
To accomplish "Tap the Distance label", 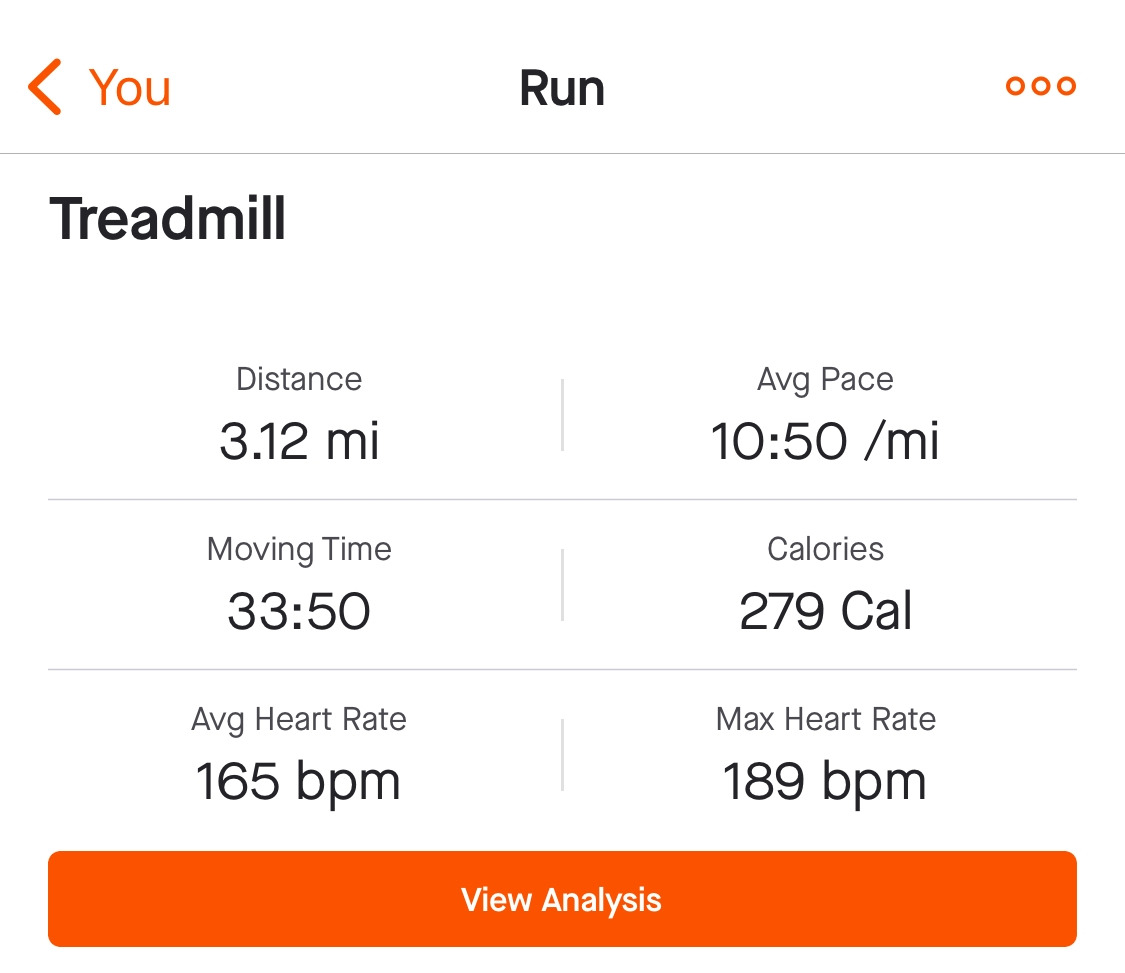I will [x=299, y=379].
